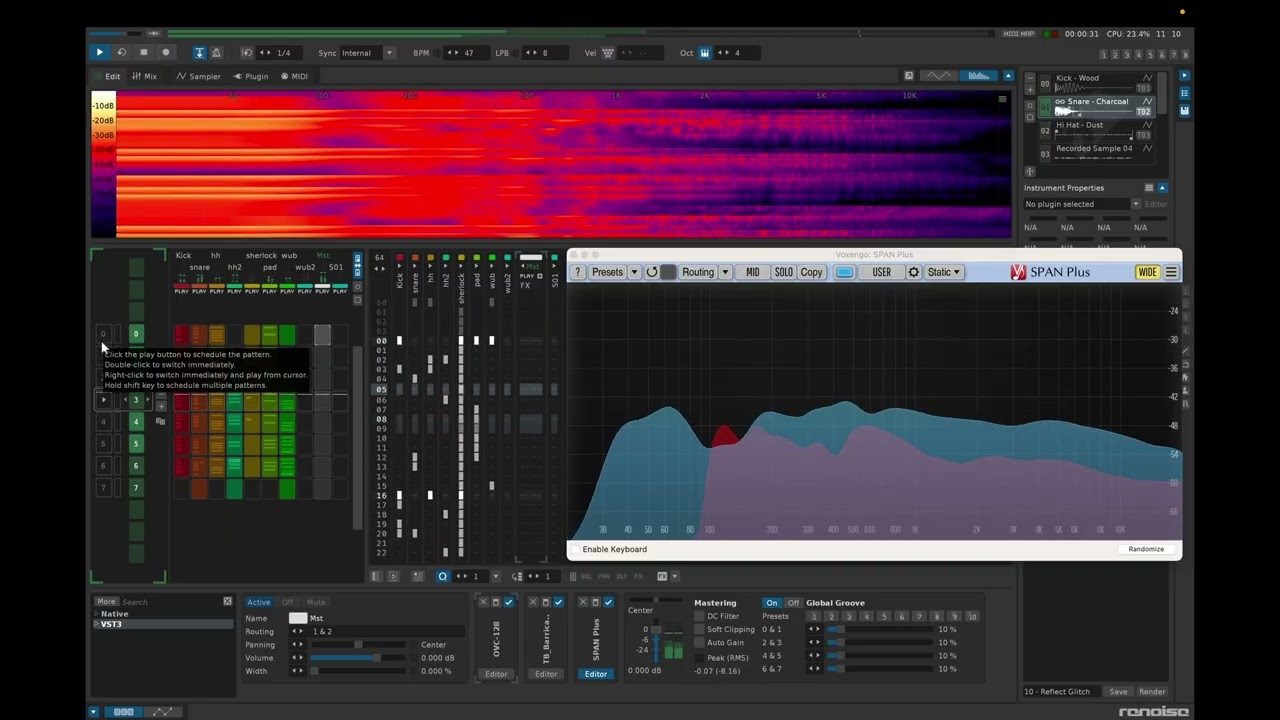Open the SPAN Plus Editor button
The width and height of the screenshot is (1280, 720).
tap(595, 674)
